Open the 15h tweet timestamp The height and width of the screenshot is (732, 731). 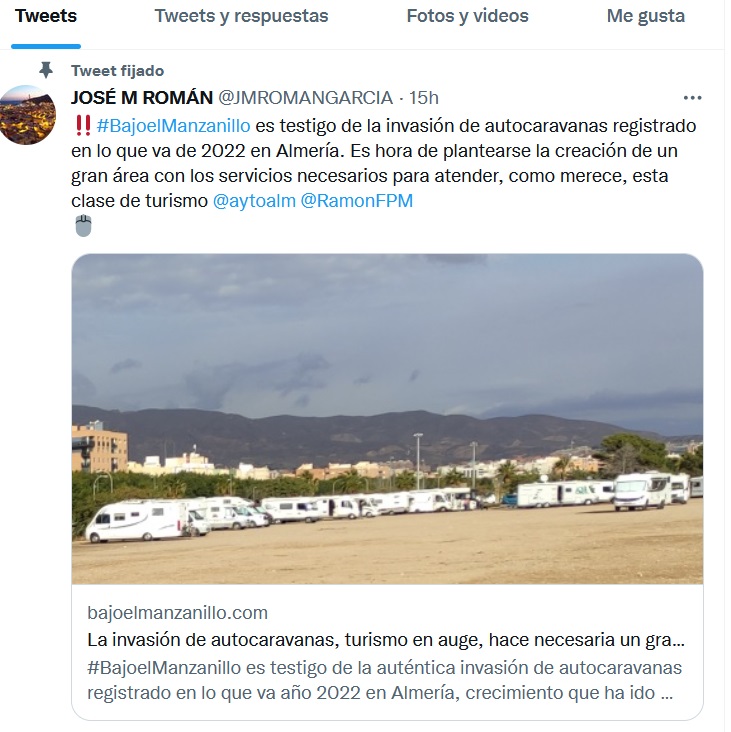[x=424, y=98]
